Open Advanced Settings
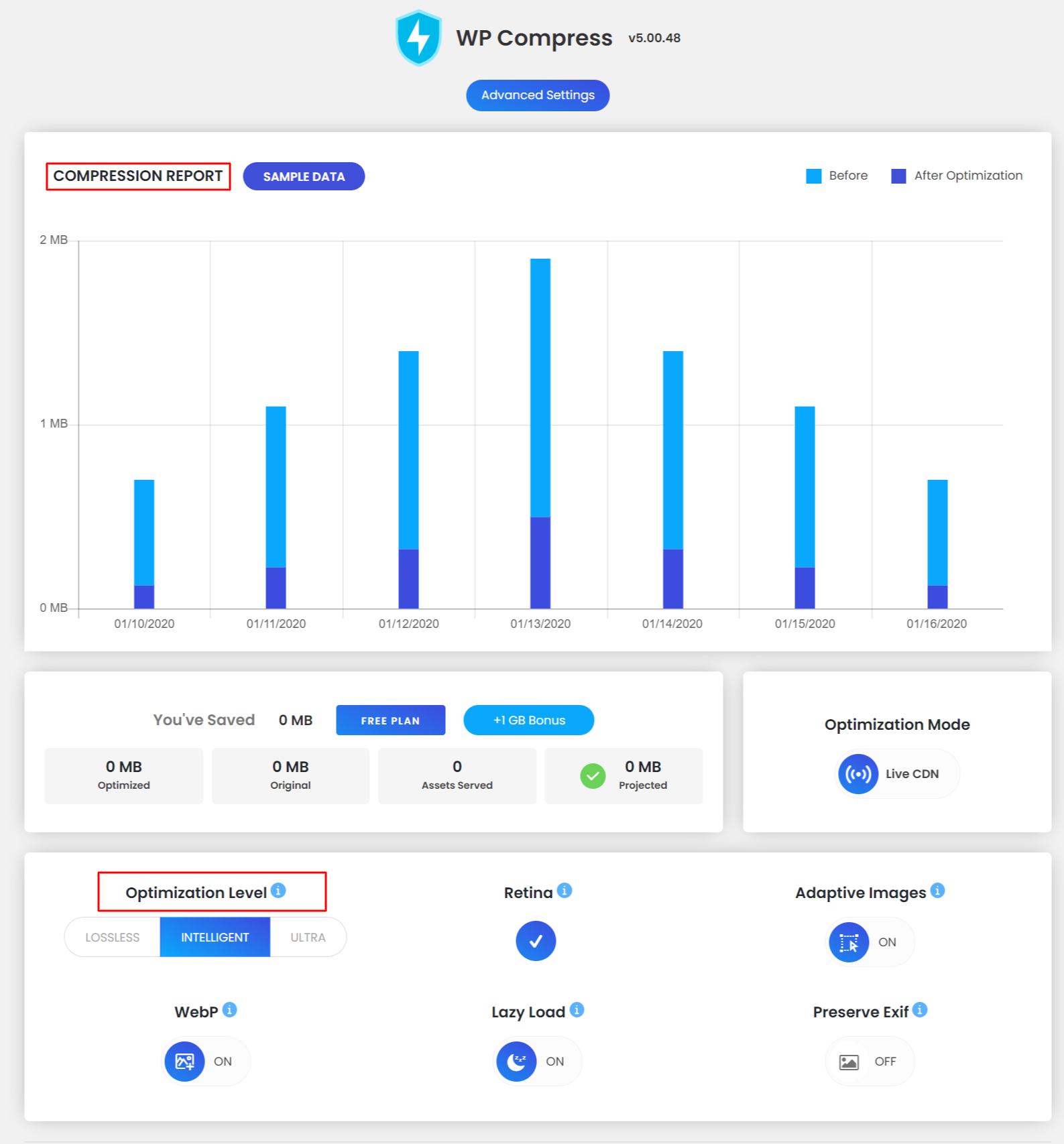 pyautogui.click(x=538, y=95)
